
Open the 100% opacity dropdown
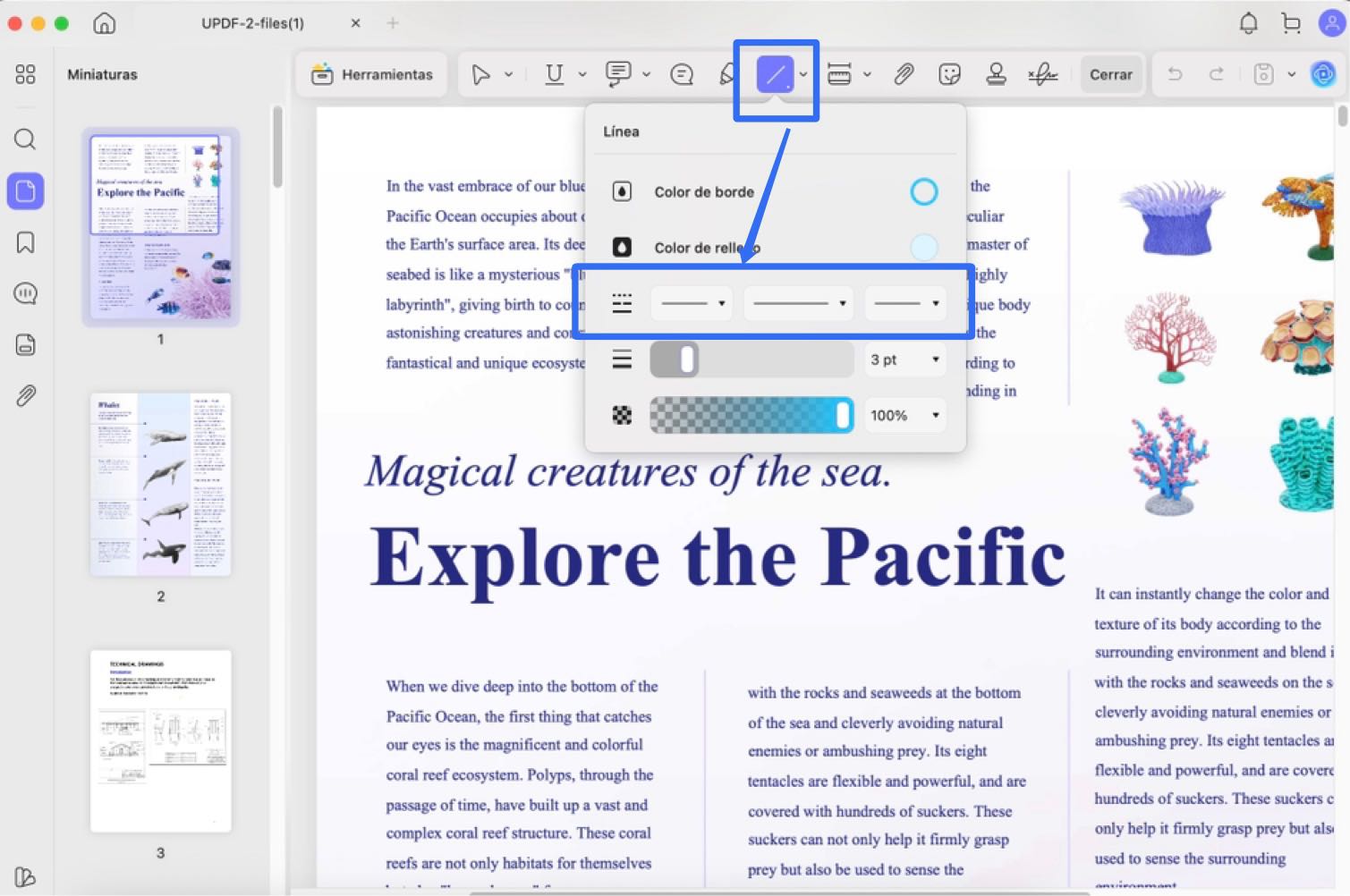point(905,415)
